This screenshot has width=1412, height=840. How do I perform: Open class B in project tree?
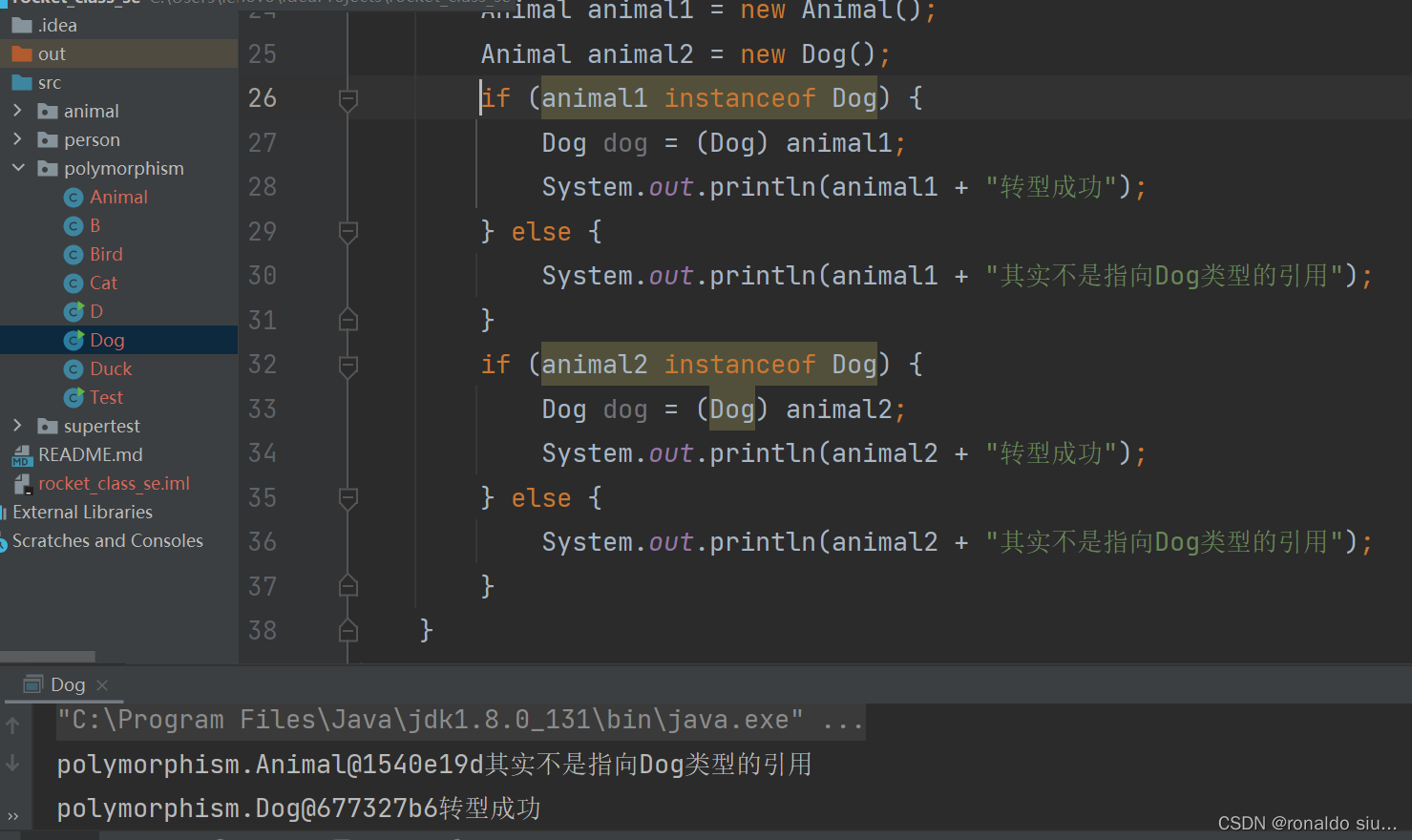95,225
